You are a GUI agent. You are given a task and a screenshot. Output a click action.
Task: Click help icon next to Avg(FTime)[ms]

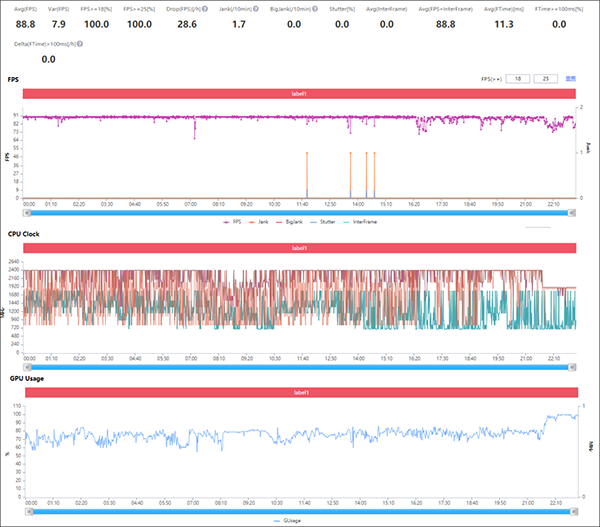click(527, 9)
